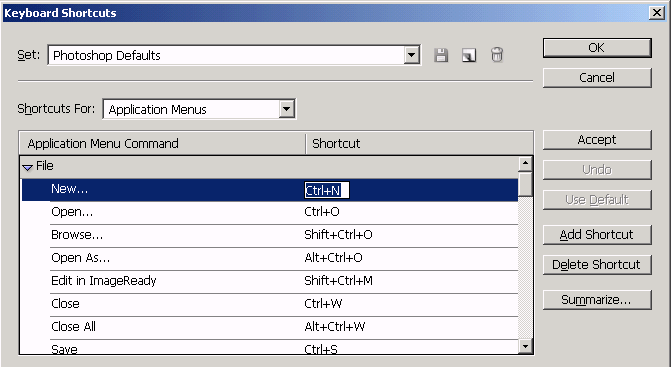Viewport: 671px width, 367px height.
Task: Click the Add Shortcut button
Action: coord(597,234)
